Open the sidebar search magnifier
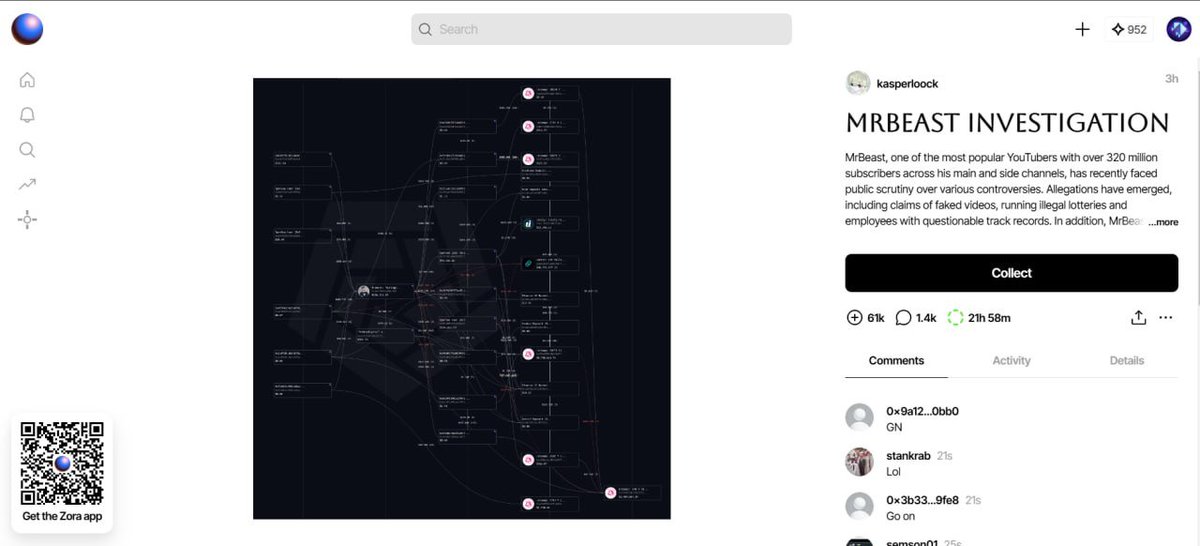 point(27,150)
